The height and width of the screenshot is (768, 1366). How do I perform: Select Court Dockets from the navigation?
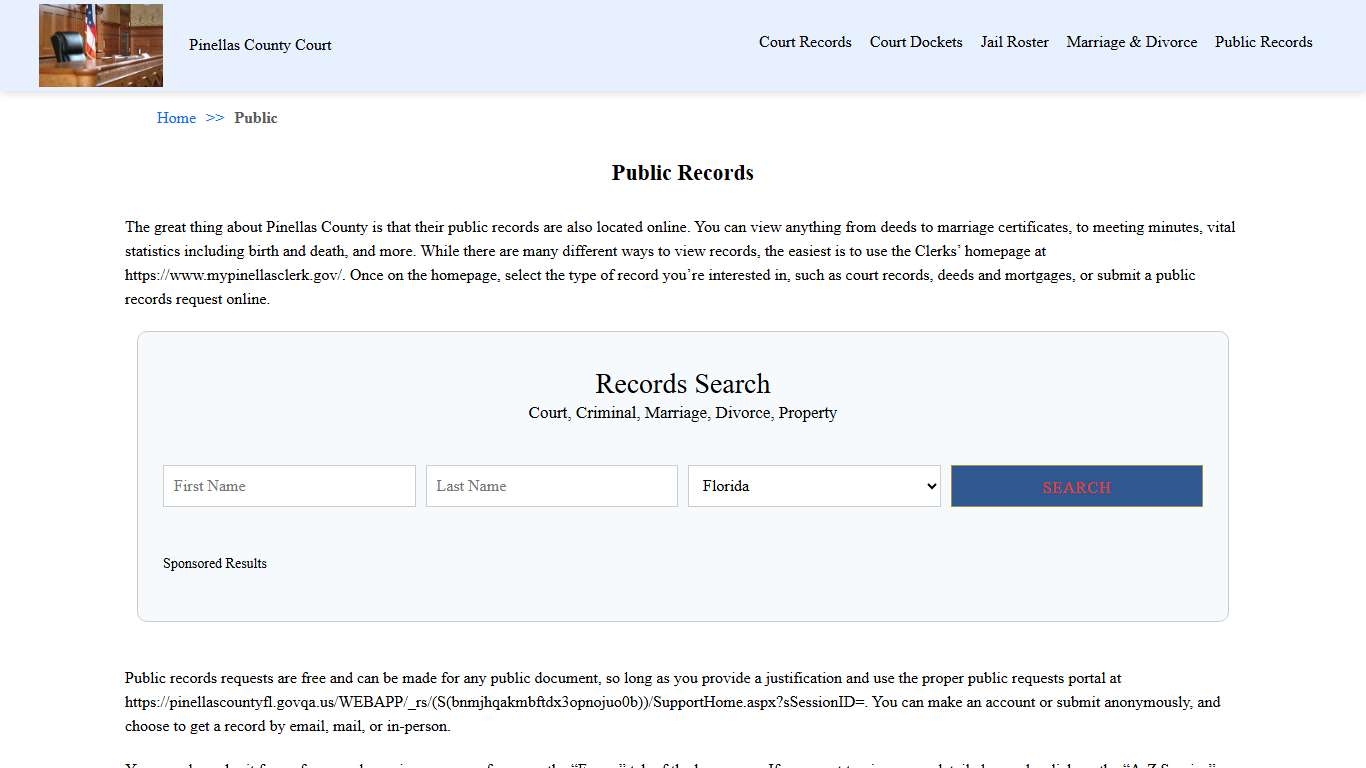916,42
